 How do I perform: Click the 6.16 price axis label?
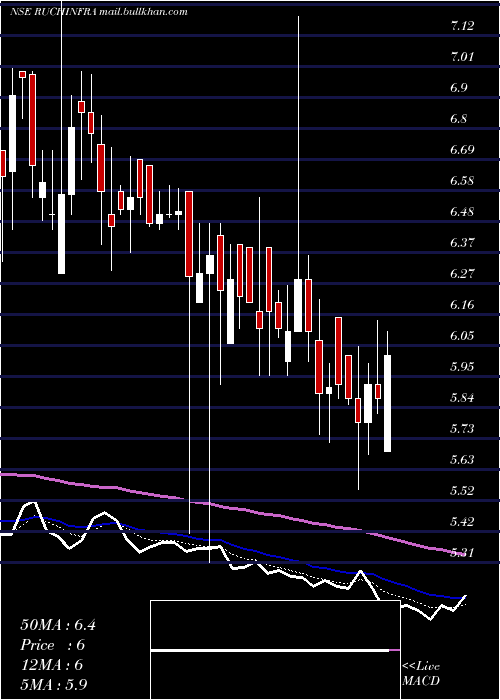tap(462, 305)
